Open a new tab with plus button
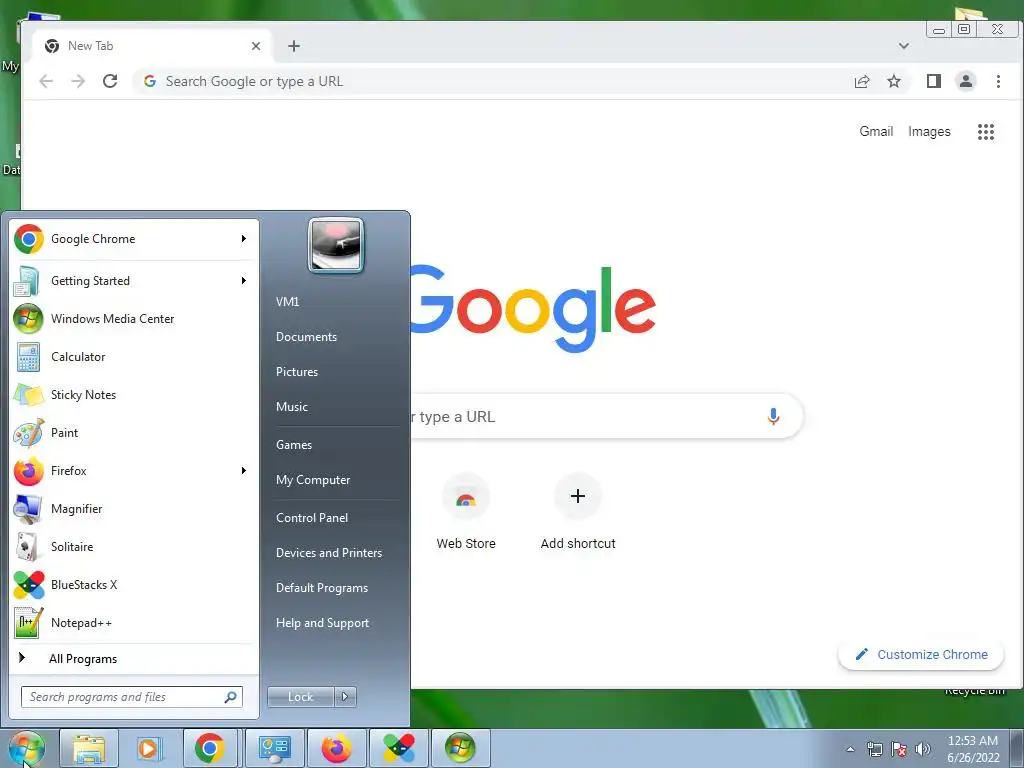 click(294, 46)
